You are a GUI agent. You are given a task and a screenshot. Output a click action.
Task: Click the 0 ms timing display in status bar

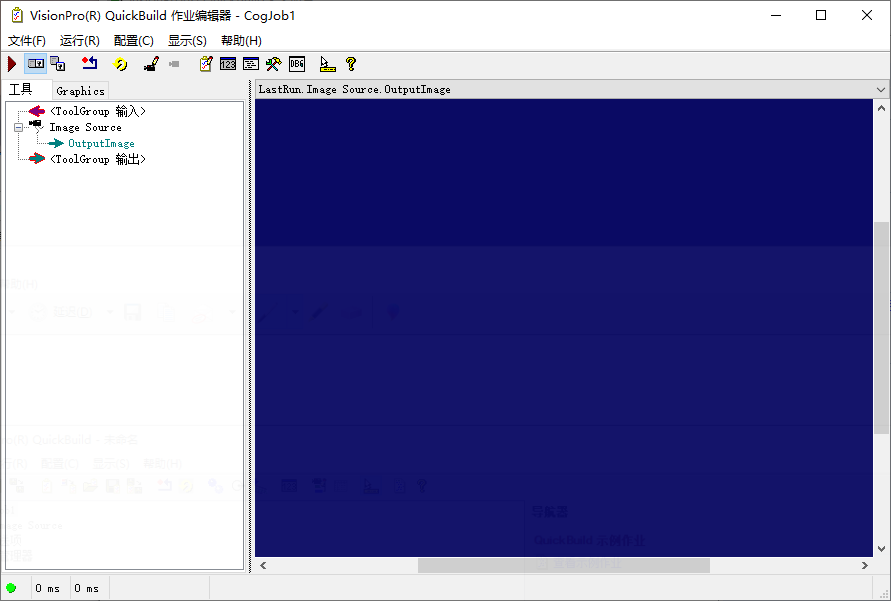point(48,588)
